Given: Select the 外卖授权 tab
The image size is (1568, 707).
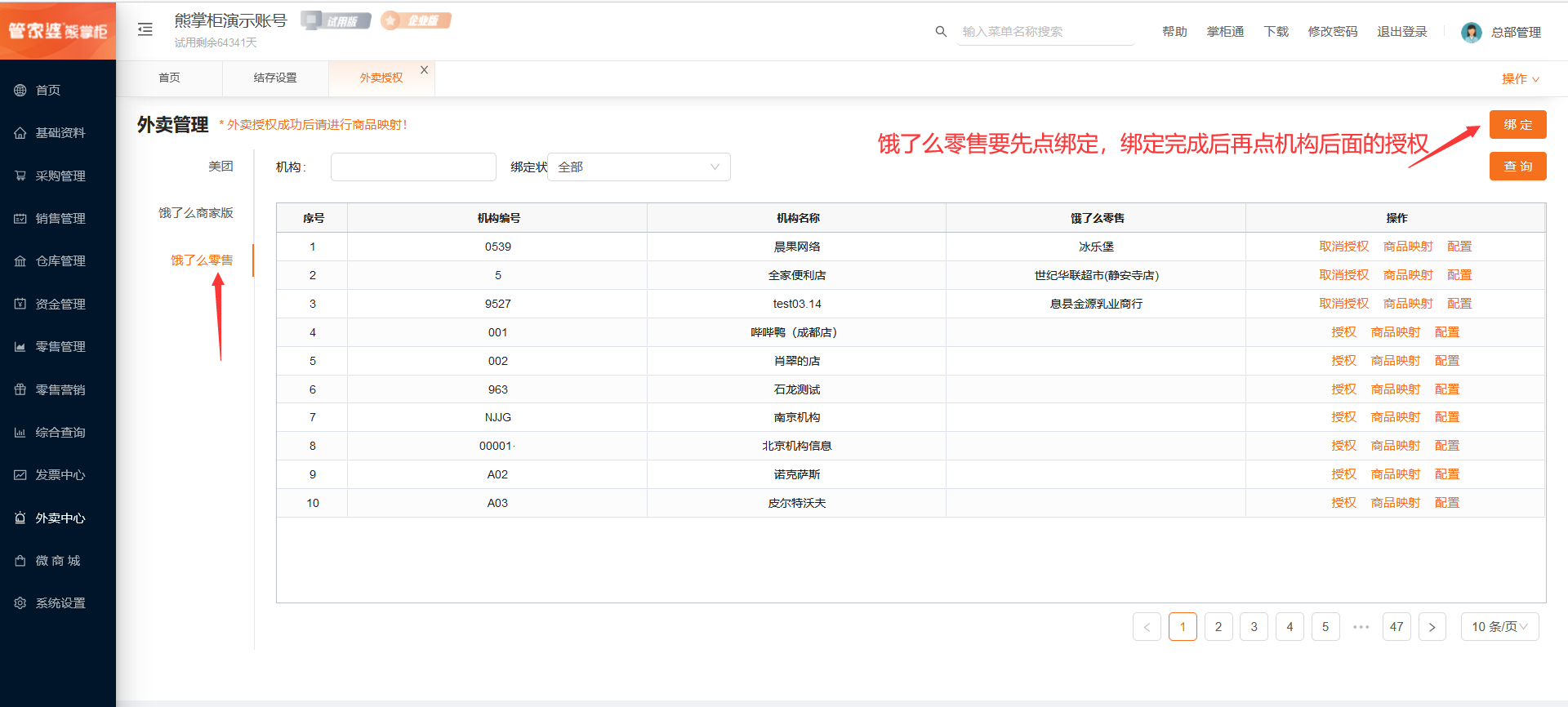Looking at the screenshot, I should tap(381, 78).
